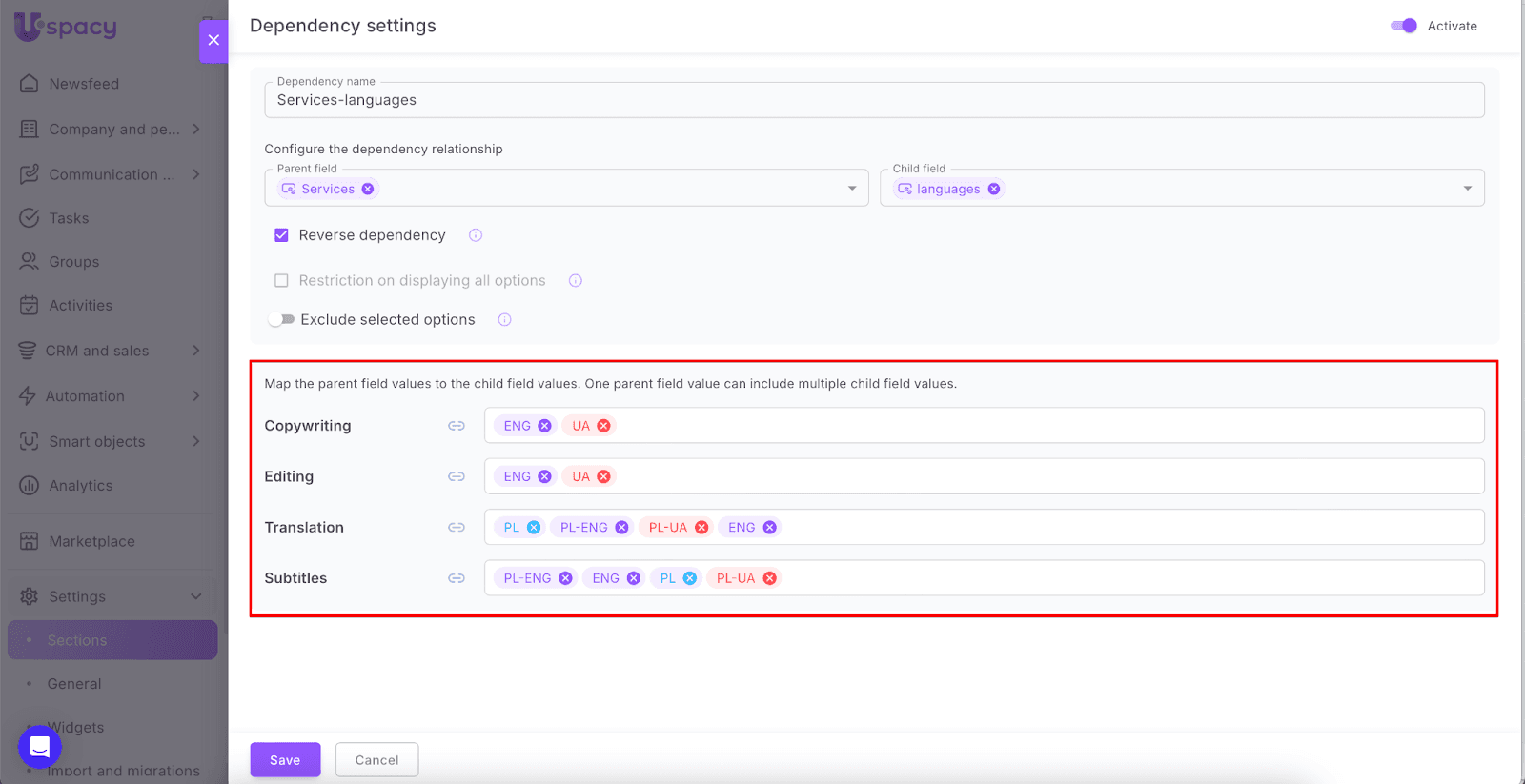The width and height of the screenshot is (1525, 784).
Task: Cancel the dependency changes
Action: coord(376,760)
